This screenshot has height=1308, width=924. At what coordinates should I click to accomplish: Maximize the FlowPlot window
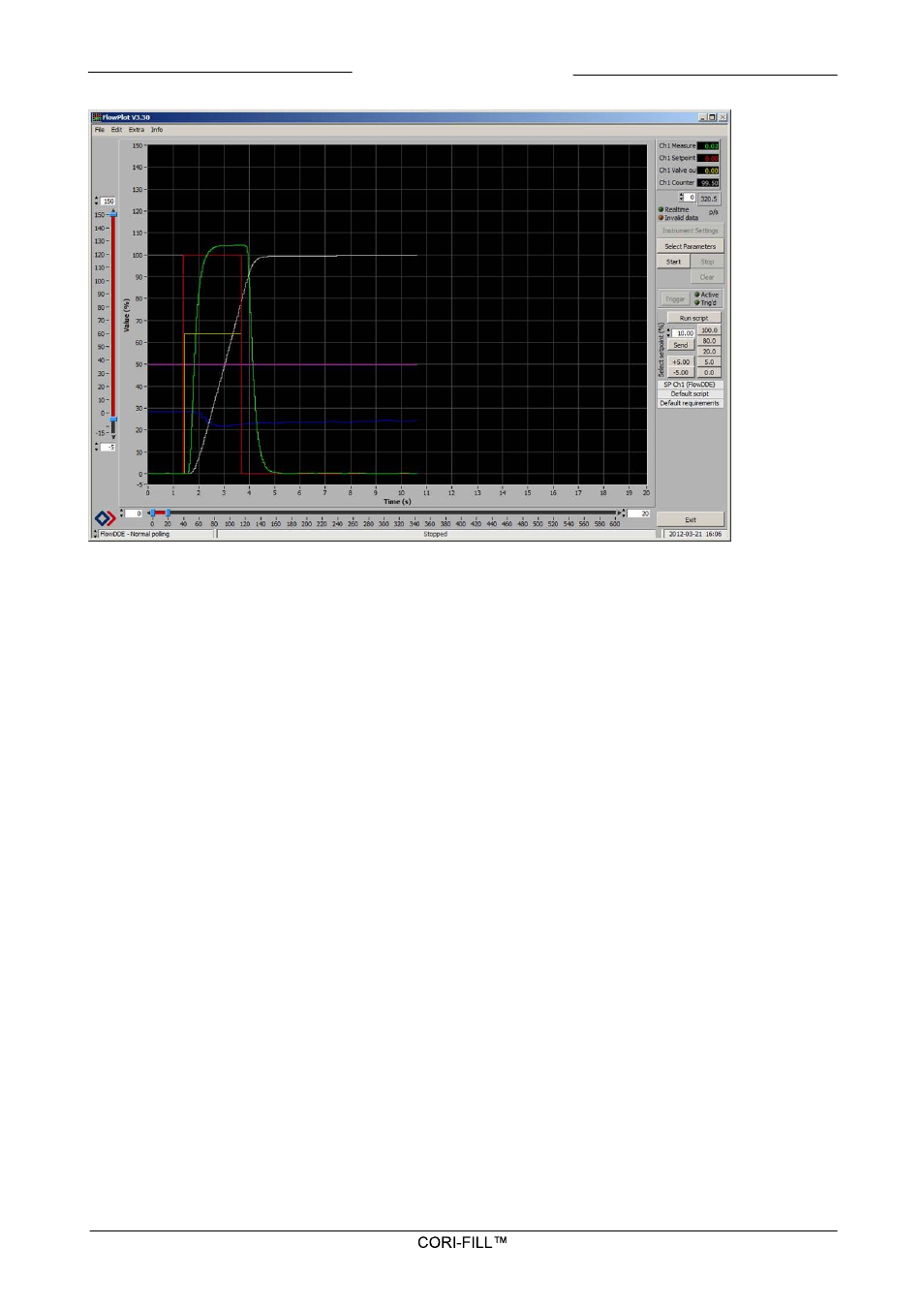tap(713, 117)
